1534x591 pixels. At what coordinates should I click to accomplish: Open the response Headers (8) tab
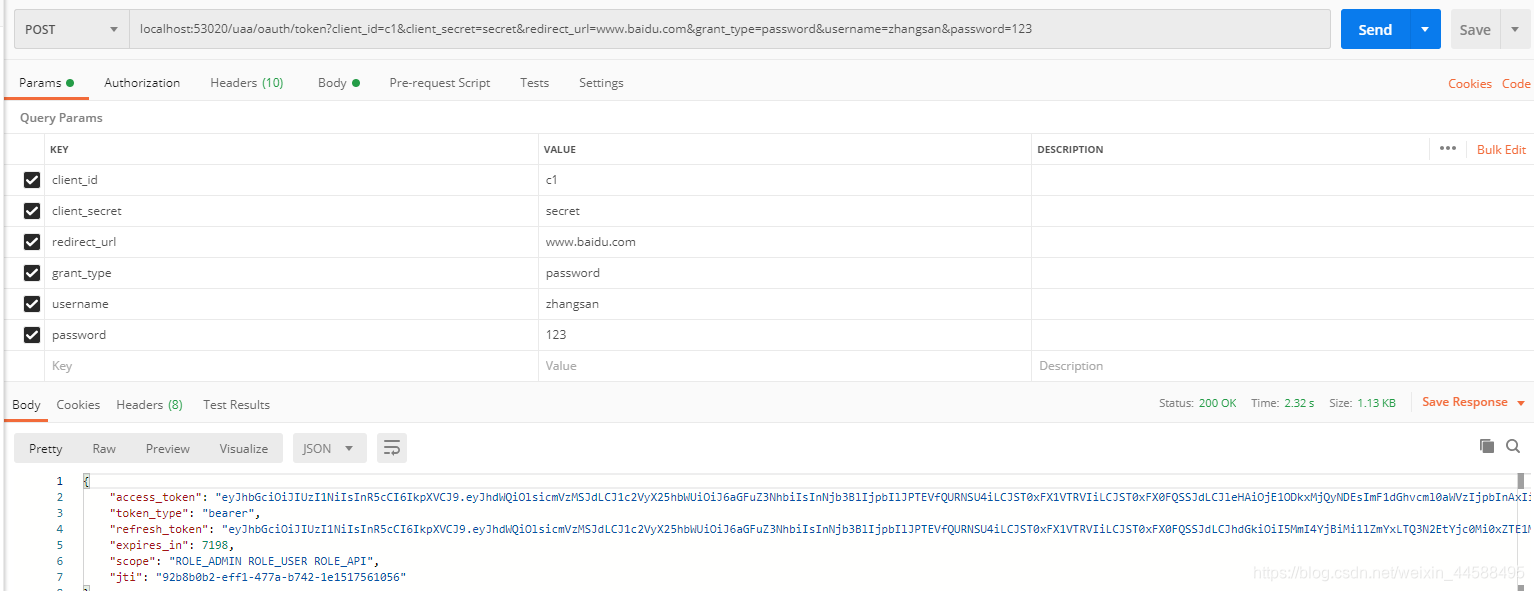point(149,405)
